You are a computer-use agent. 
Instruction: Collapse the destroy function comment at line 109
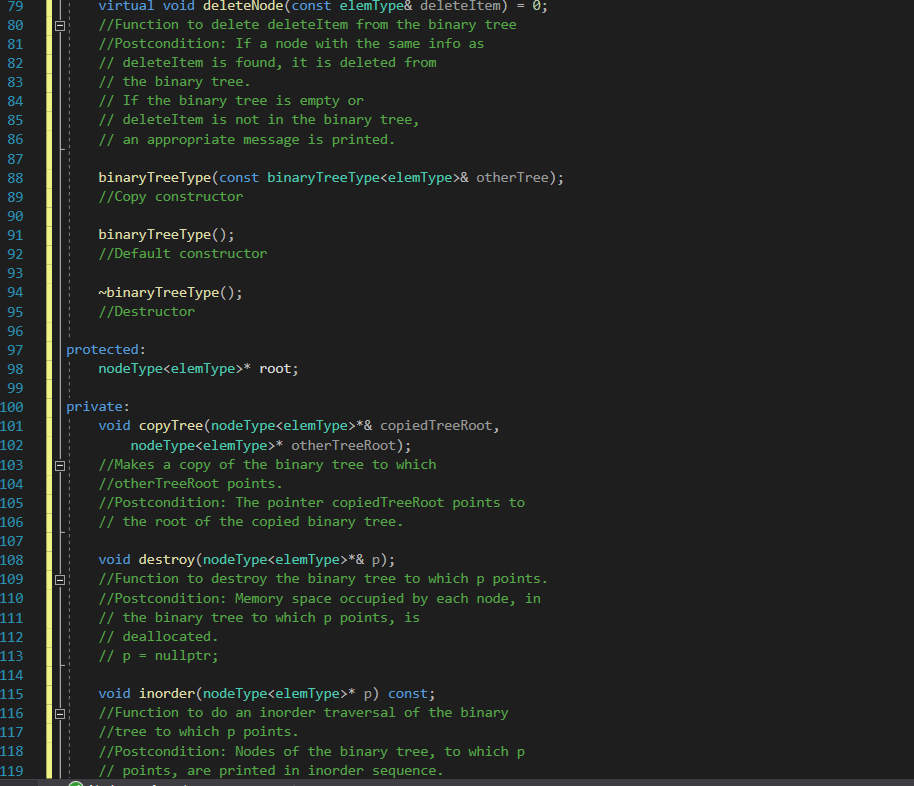tap(59, 578)
